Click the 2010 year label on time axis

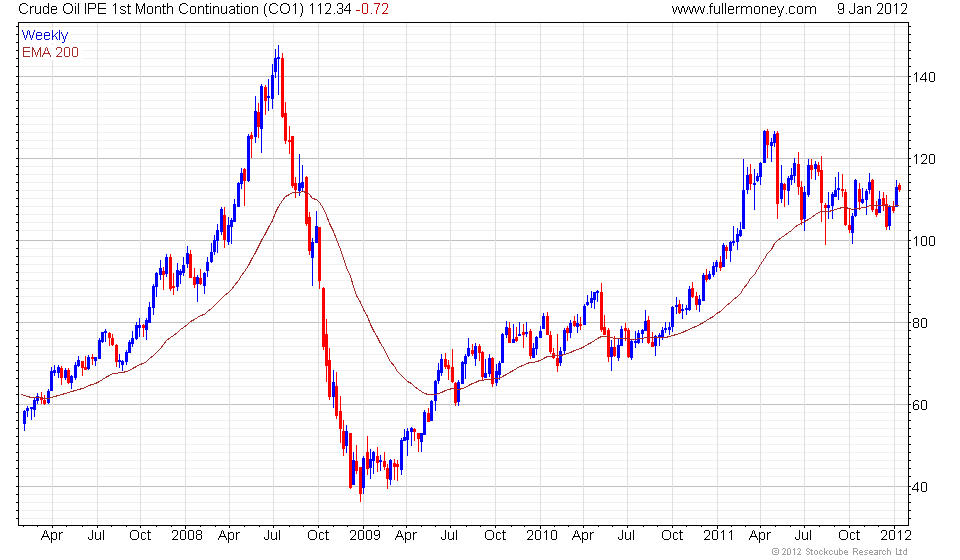pyautogui.click(x=542, y=535)
